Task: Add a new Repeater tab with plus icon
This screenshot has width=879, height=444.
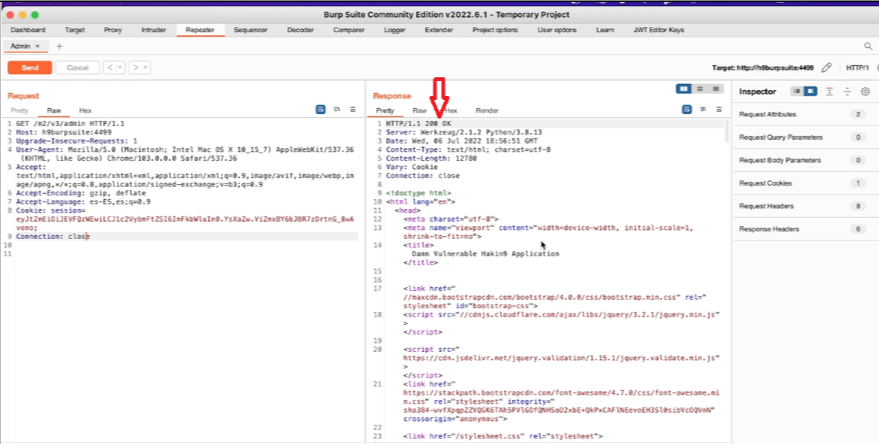Action: (x=59, y=46)
